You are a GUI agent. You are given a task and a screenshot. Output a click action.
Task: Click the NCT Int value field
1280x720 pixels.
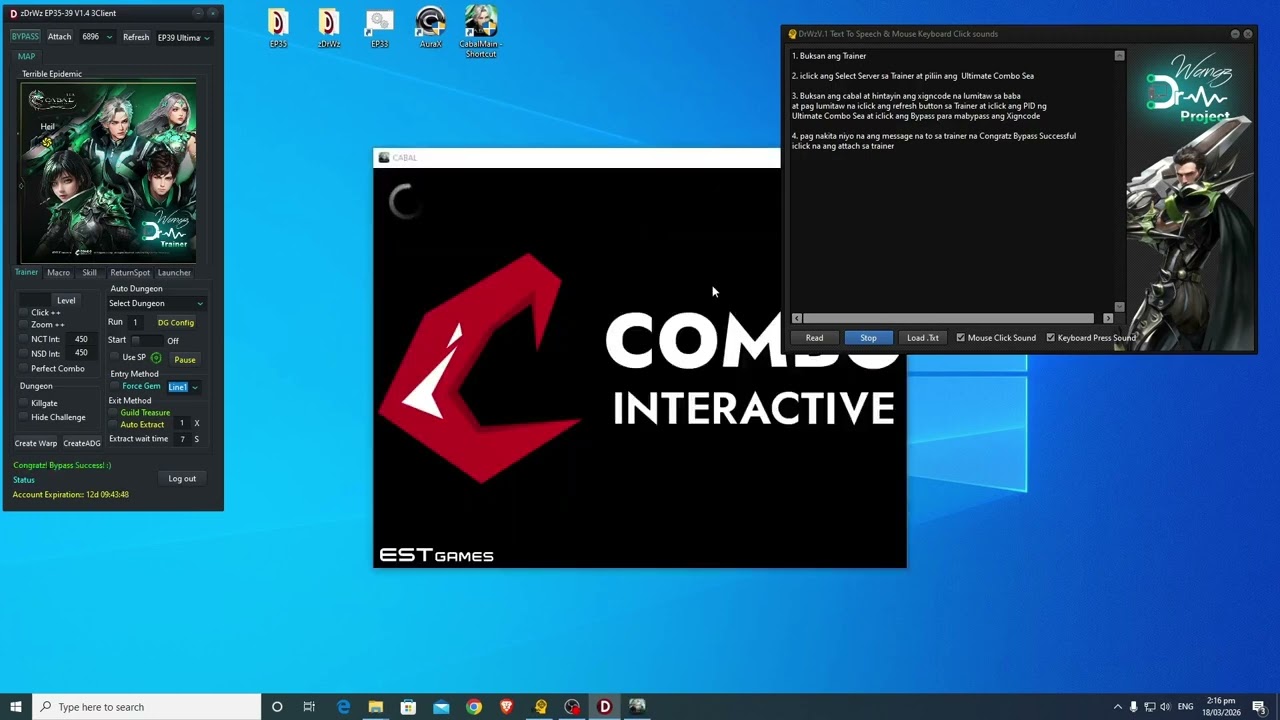tap(81, 339)
